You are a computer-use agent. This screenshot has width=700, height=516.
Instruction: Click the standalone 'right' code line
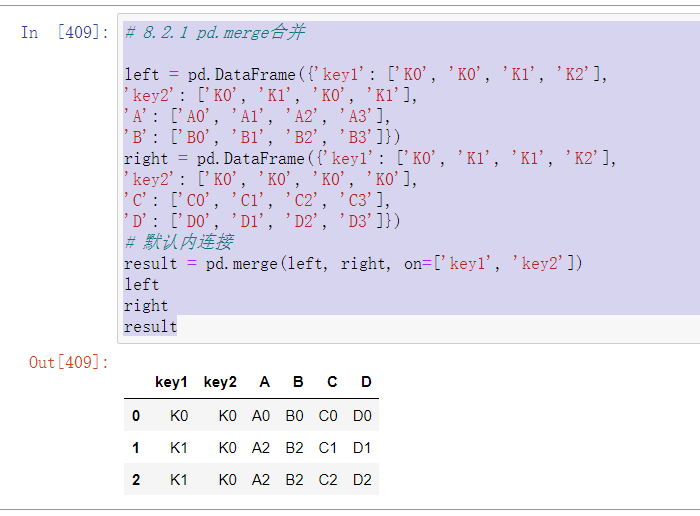pyautogui.click(x=146, y=306)
